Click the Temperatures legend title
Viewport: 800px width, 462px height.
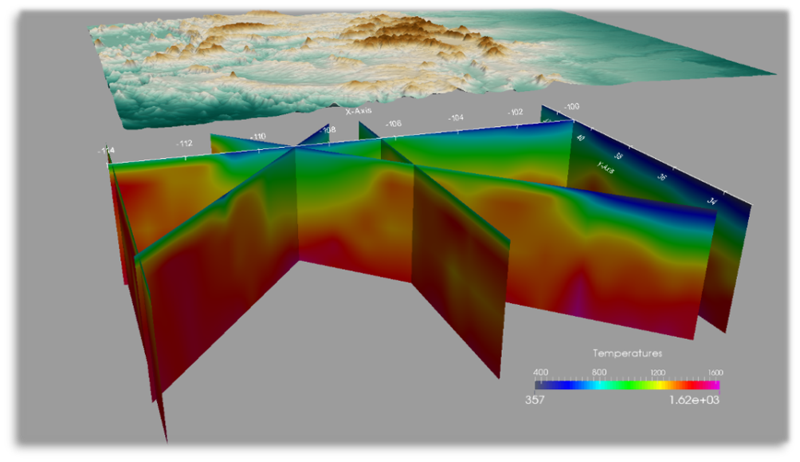tap(627, 353)
